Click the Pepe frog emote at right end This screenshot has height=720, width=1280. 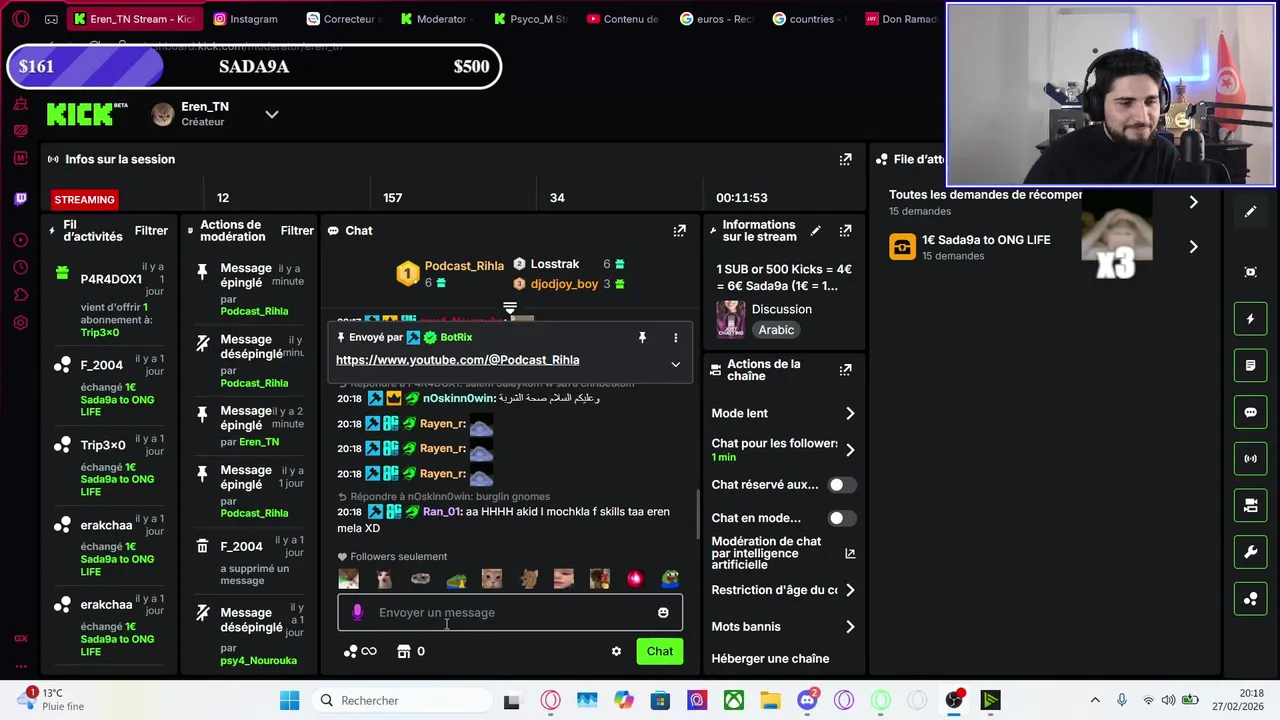pos(669,578)
